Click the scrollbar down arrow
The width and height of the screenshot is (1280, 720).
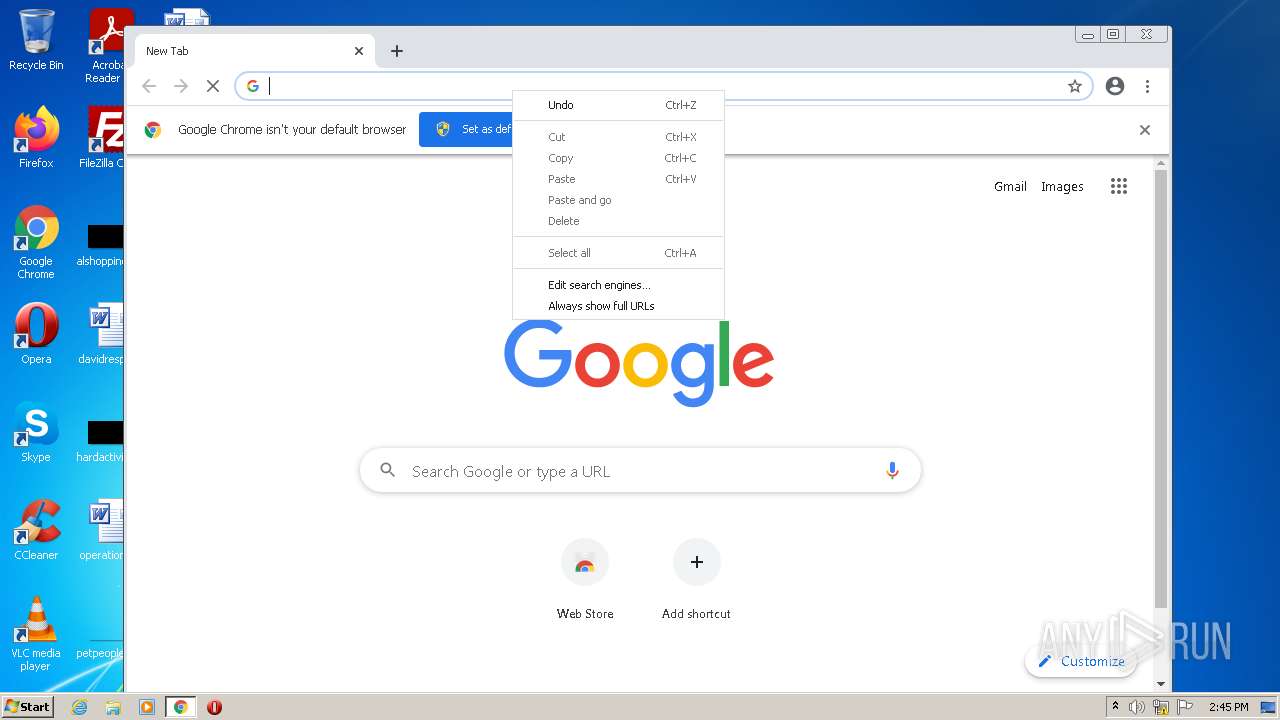coord(1161,684)
